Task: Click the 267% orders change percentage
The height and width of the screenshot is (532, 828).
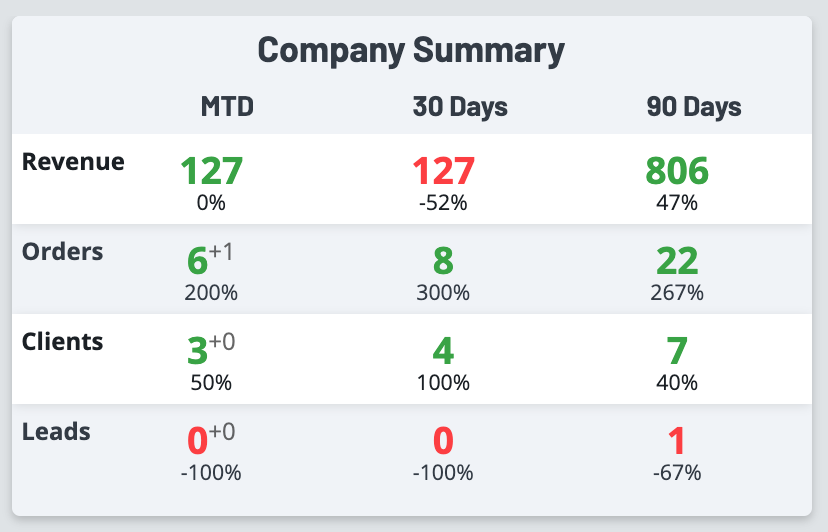Action: tap(677, 293)
